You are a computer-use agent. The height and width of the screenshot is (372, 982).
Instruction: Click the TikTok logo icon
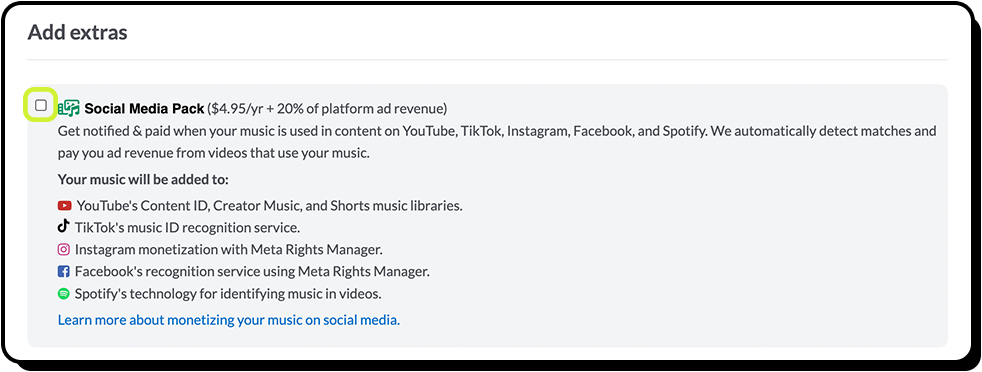point(63,226)
